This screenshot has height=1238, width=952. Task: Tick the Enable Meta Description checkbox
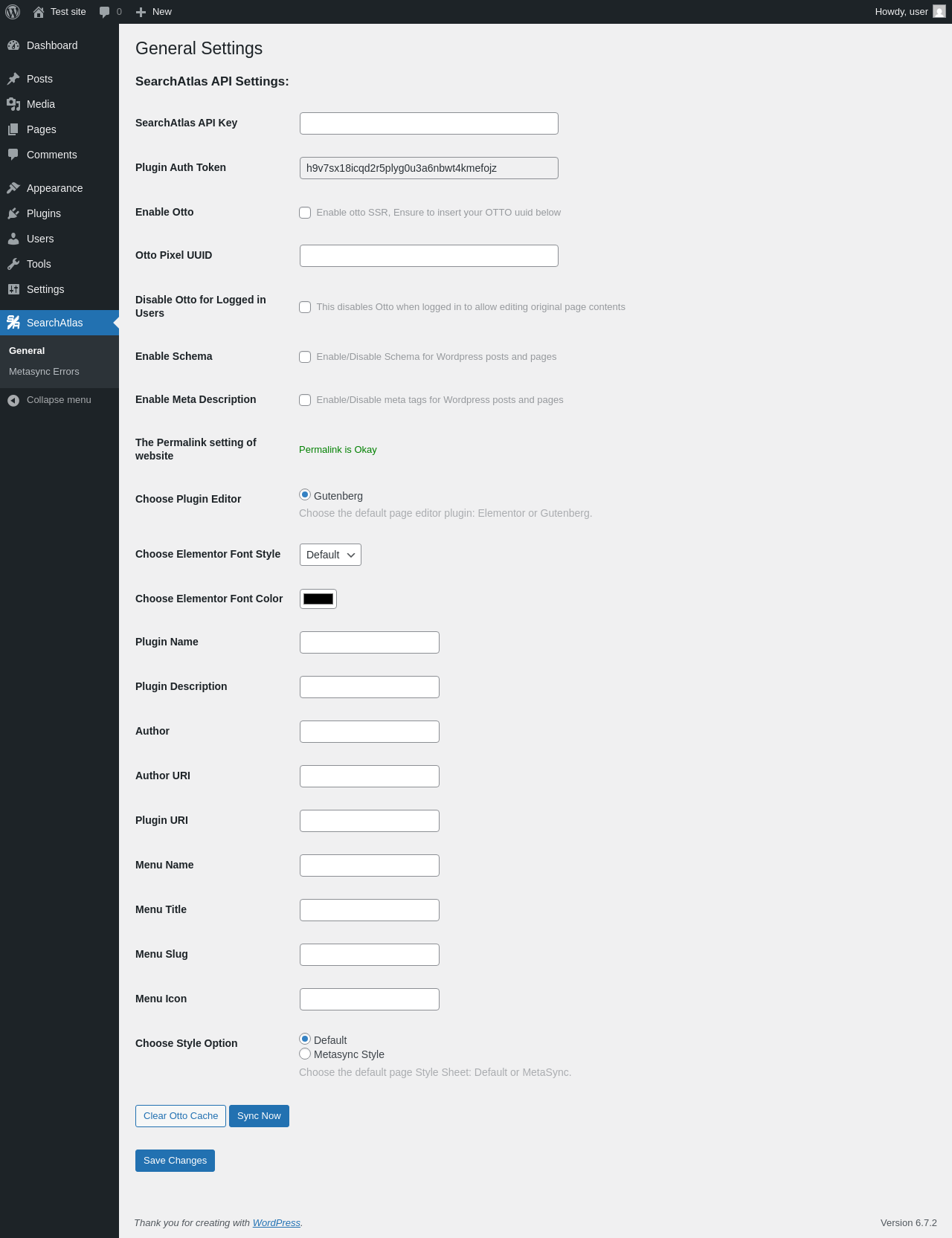(305, 400)
